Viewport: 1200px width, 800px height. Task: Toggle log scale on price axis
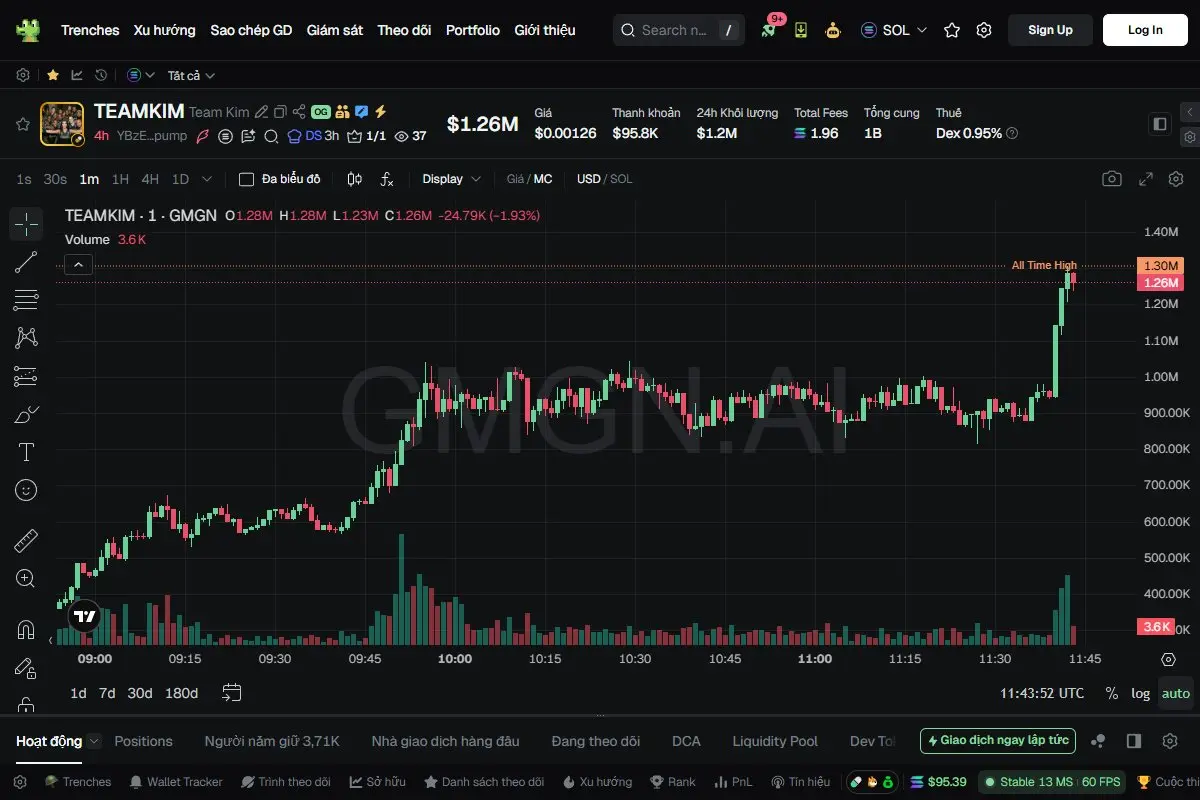(x=1141, y=693)
